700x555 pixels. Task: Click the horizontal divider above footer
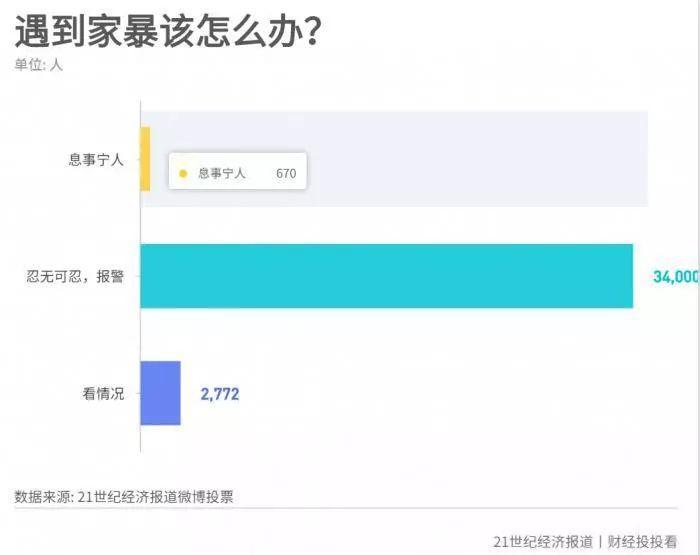346,508
